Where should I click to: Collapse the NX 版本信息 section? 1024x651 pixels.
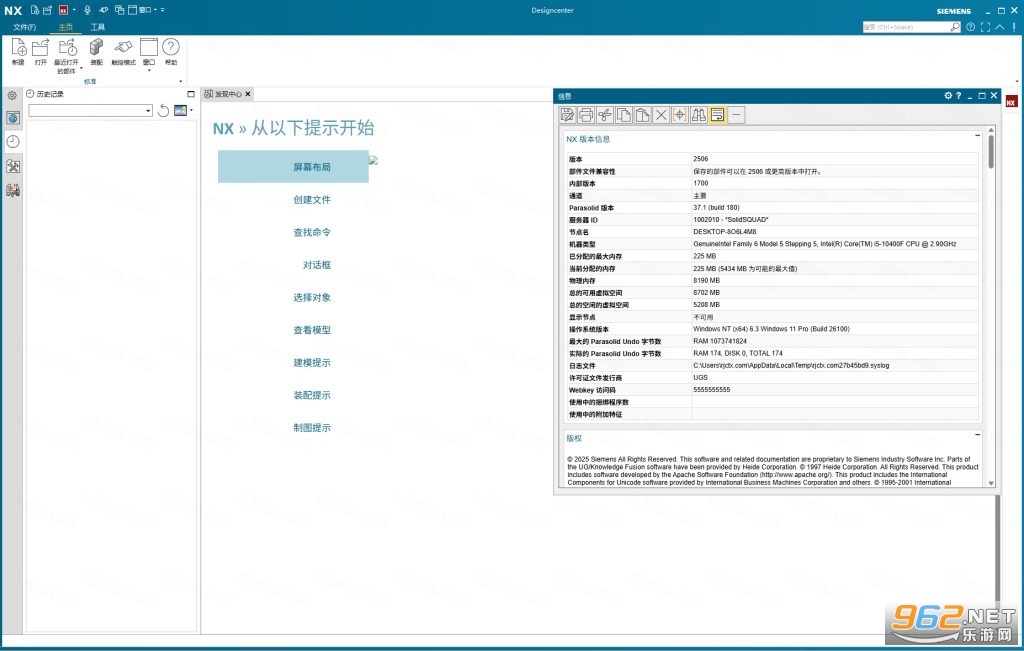[978, 135]
